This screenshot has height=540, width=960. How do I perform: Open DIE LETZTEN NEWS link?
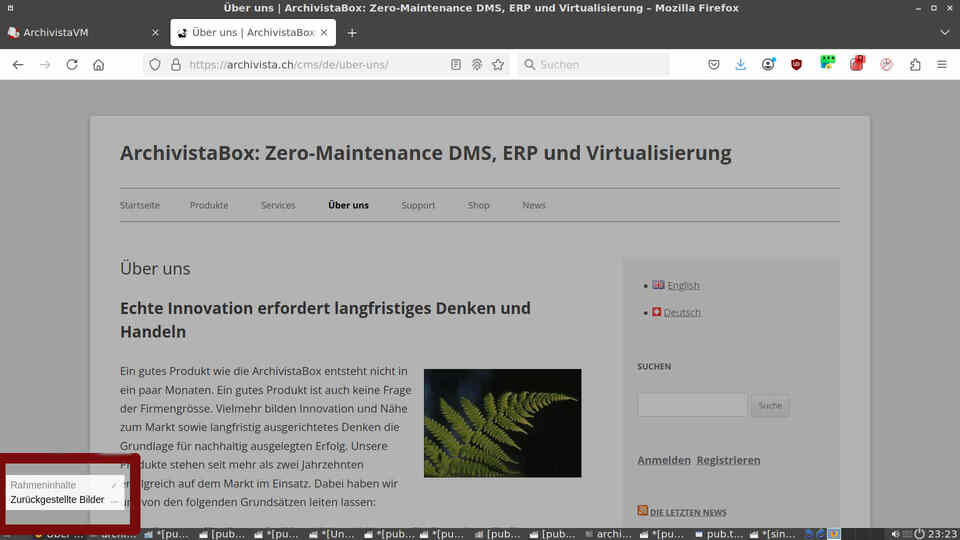tap(688, 512)
